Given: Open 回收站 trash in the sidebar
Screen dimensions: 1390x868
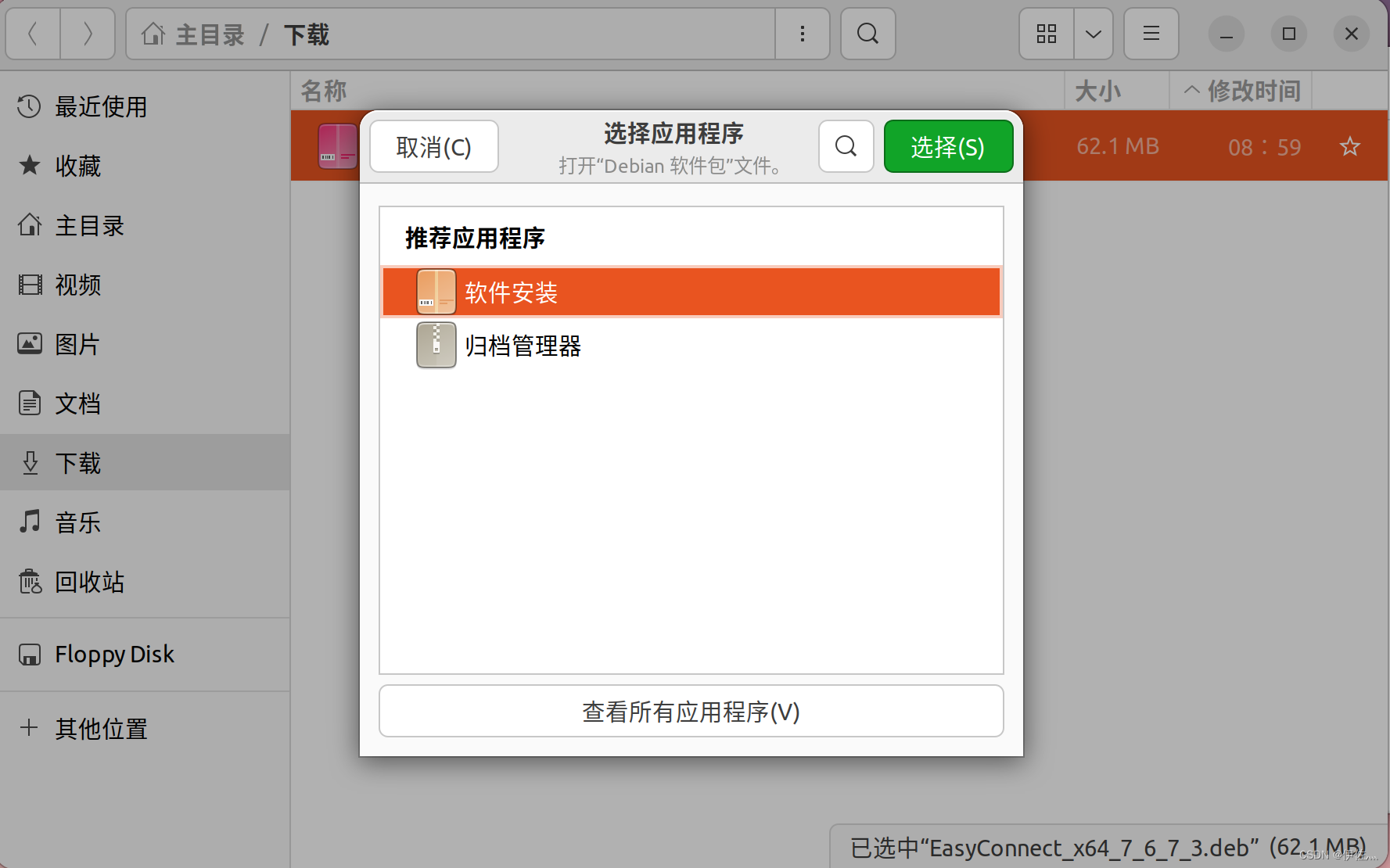Looking at the screenshot, I should click(x=145, y=582).
